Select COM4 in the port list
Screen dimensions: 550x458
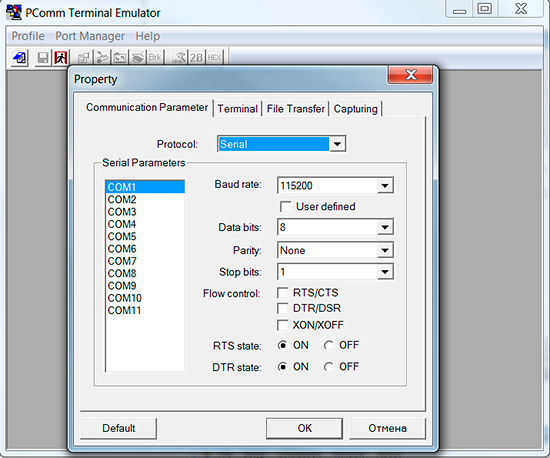(x=145, y=224)
